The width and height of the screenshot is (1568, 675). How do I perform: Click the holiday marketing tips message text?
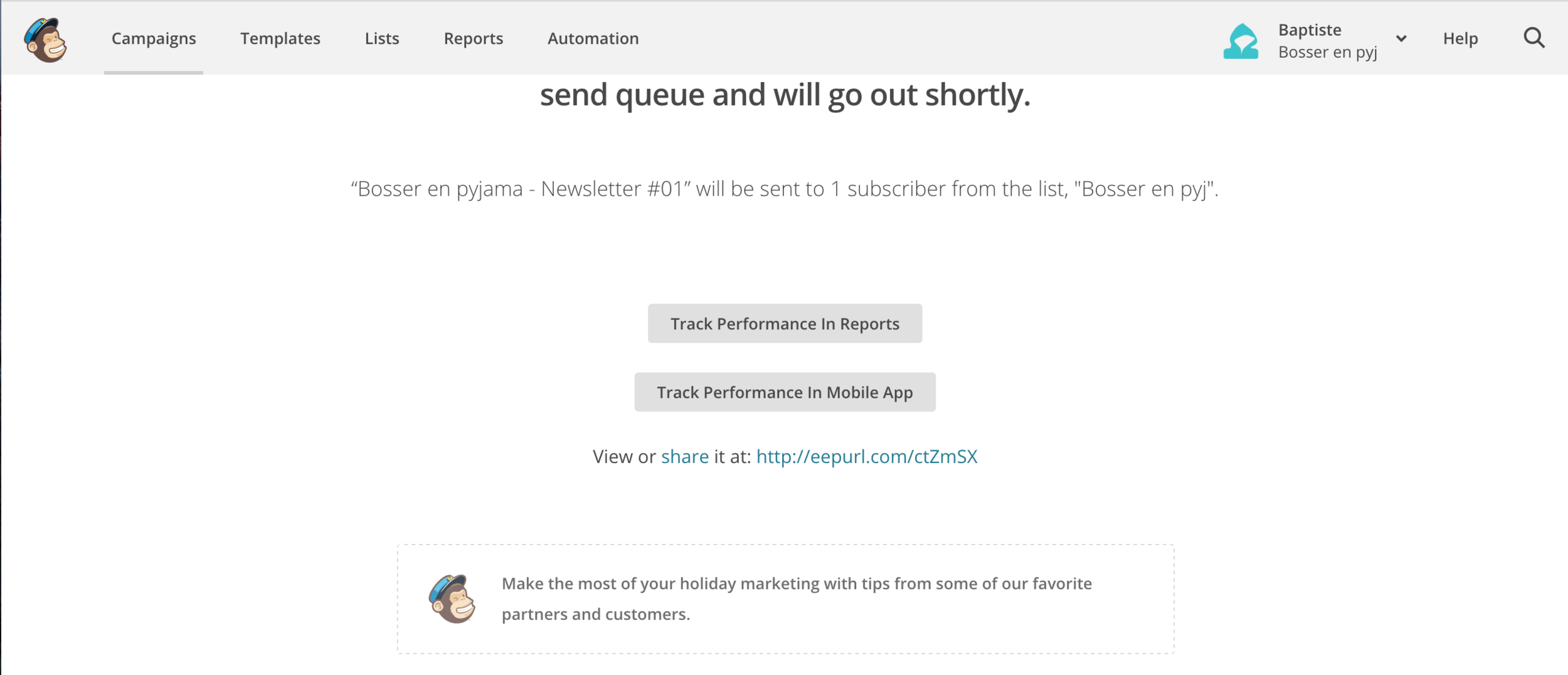[797, 598]
